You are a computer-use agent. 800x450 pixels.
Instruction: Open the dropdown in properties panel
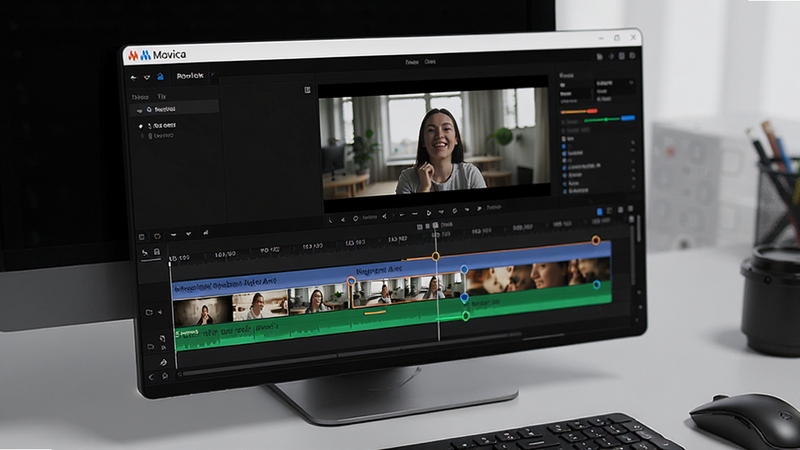615,83
